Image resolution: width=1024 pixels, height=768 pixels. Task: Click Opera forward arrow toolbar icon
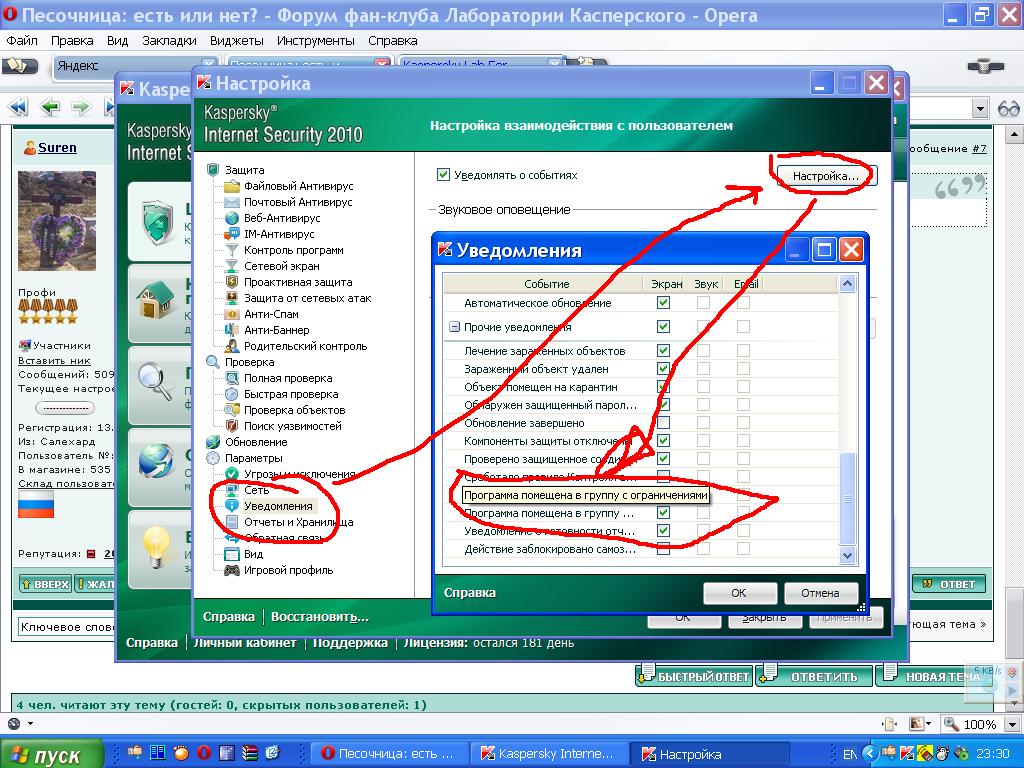[81, 106]
